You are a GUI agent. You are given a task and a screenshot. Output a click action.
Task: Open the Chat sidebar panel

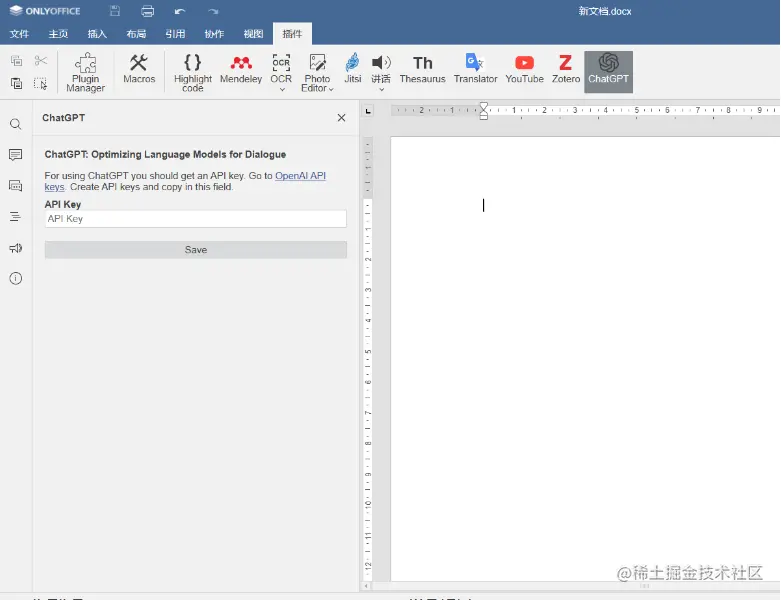[x=16, y=186]
